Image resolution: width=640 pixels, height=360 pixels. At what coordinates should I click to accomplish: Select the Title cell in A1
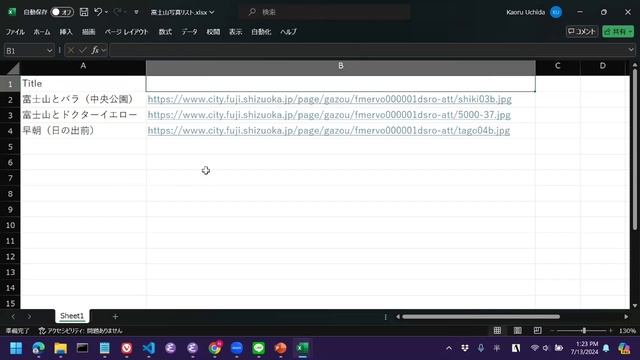point(83,83)
